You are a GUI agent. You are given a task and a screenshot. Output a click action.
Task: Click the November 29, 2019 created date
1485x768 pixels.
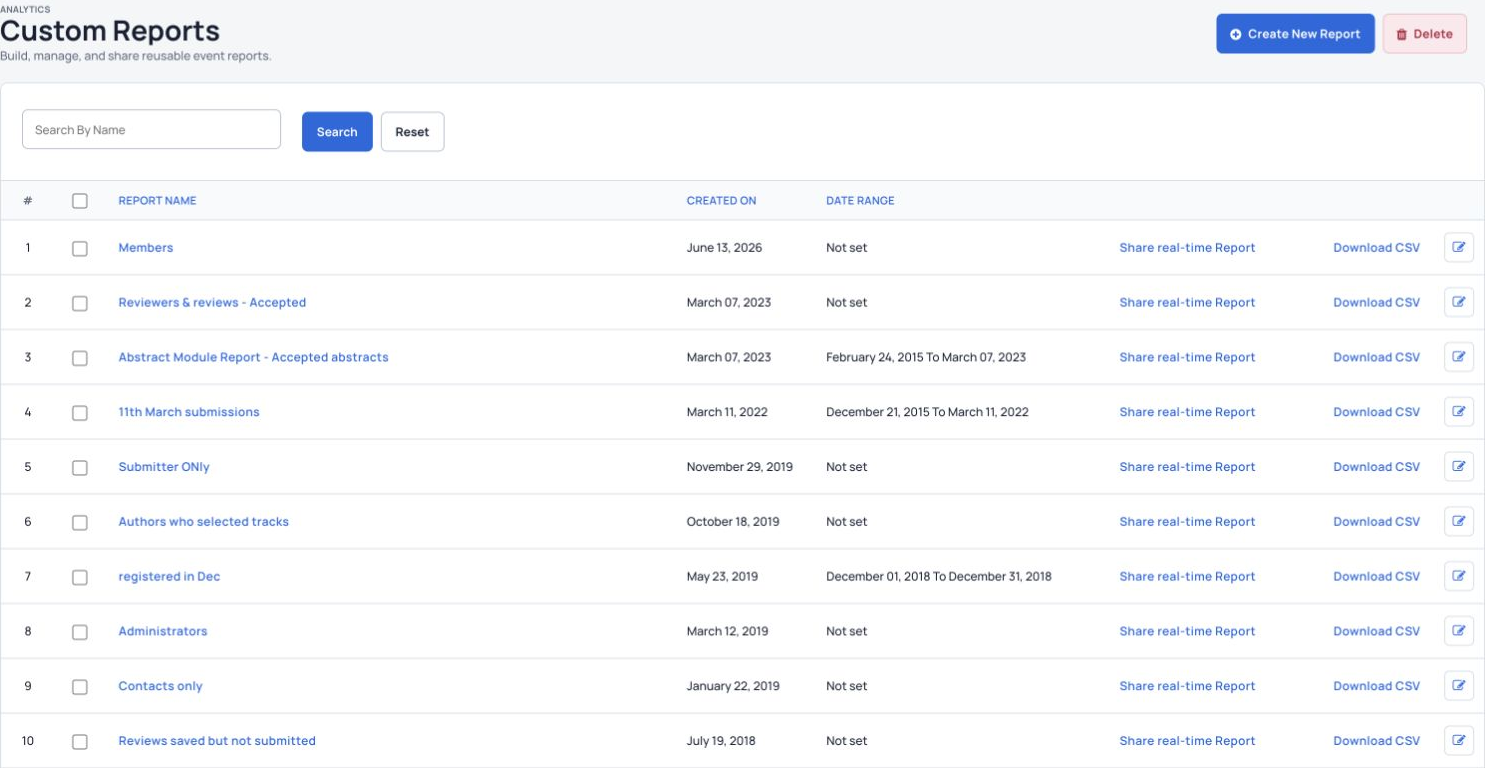pyautogui.click(x=740, y=467)
